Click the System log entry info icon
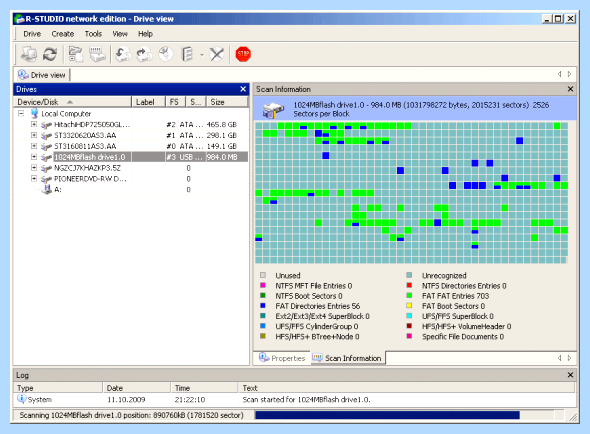Image resolution: width=590 pixels, height=434 pixels. coord(21,399)
